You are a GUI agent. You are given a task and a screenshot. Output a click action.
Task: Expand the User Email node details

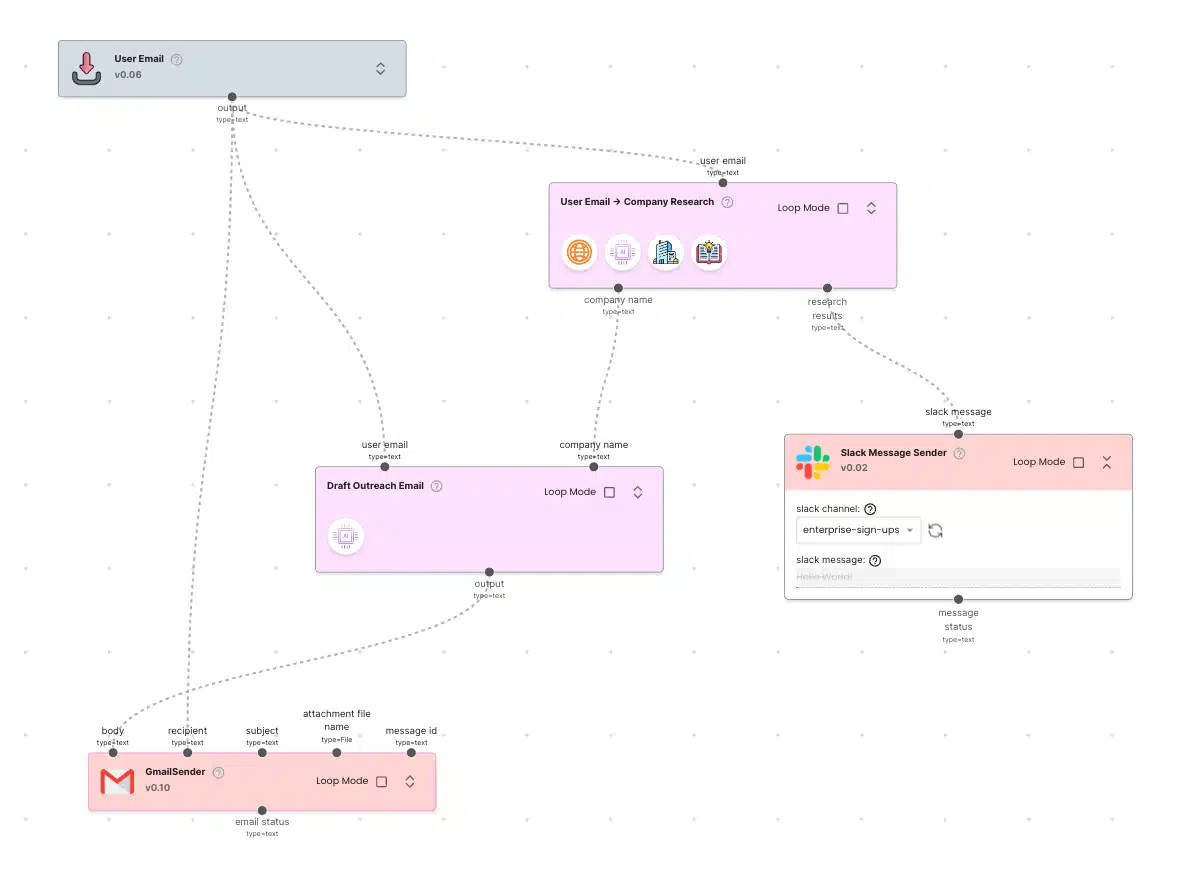click(x=381, y=68)
